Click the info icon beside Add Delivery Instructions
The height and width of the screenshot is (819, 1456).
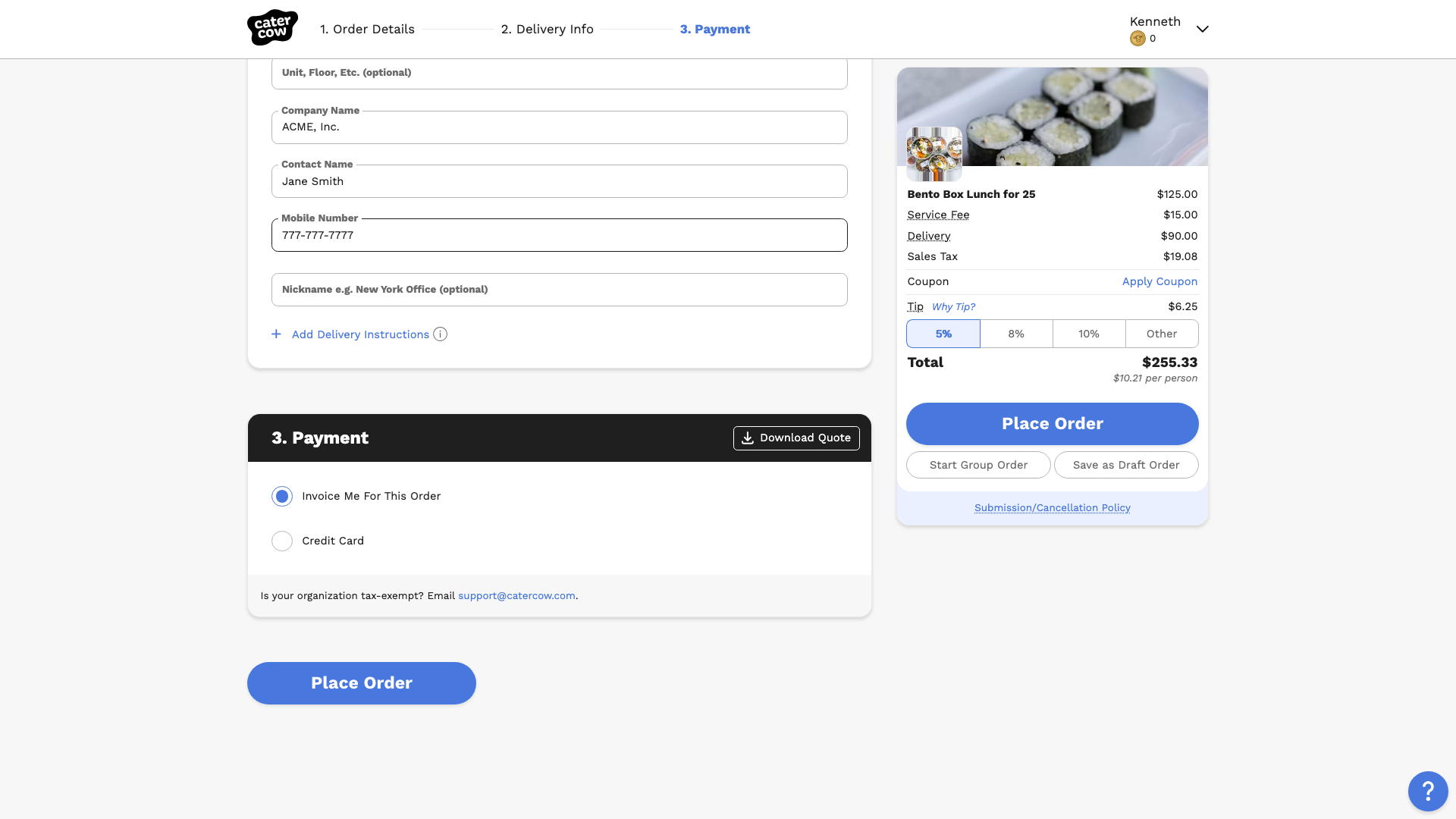click(x=440, y=334)
